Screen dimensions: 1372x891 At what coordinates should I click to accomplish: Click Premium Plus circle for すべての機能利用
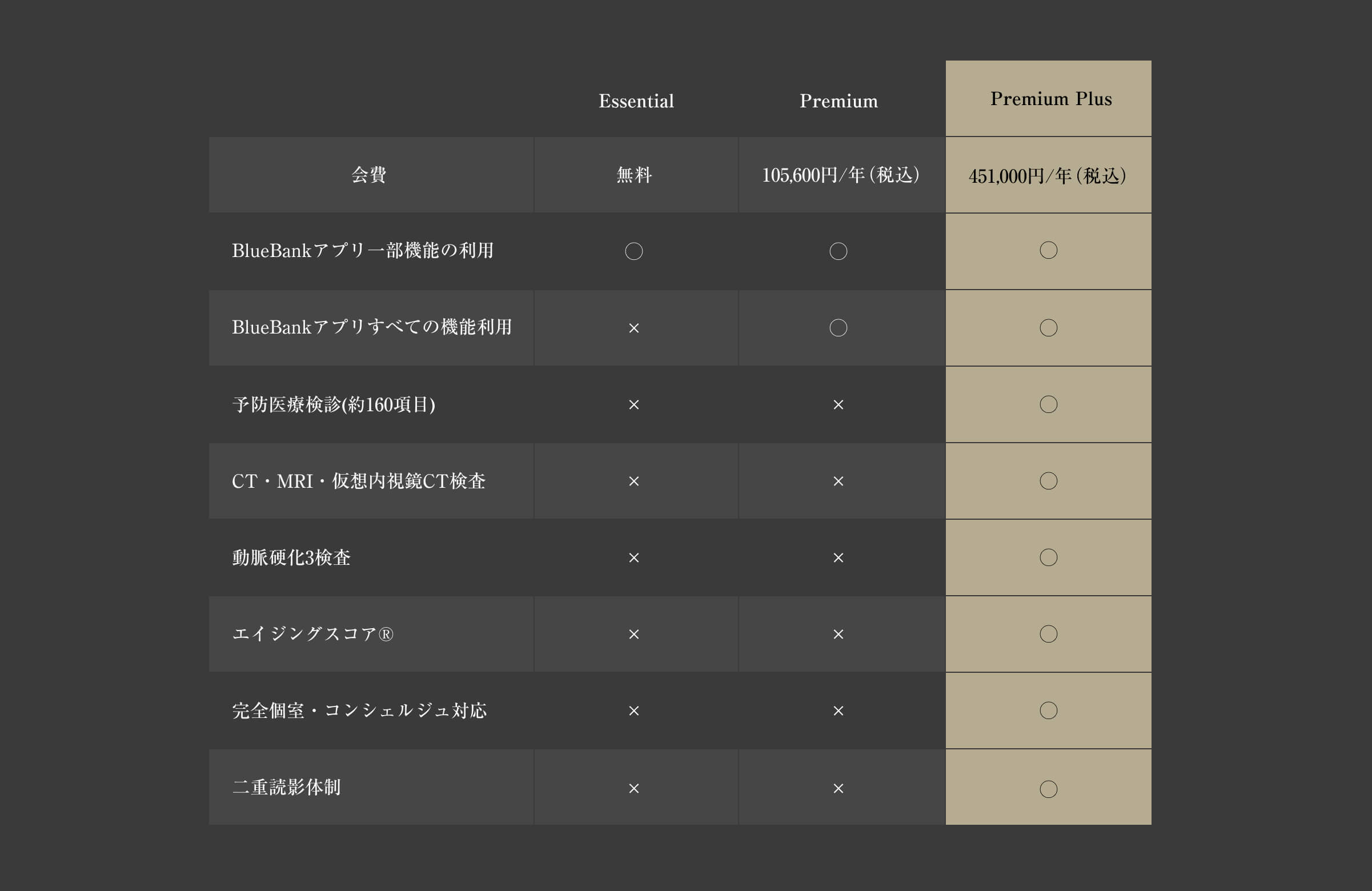pos(1048,328)
